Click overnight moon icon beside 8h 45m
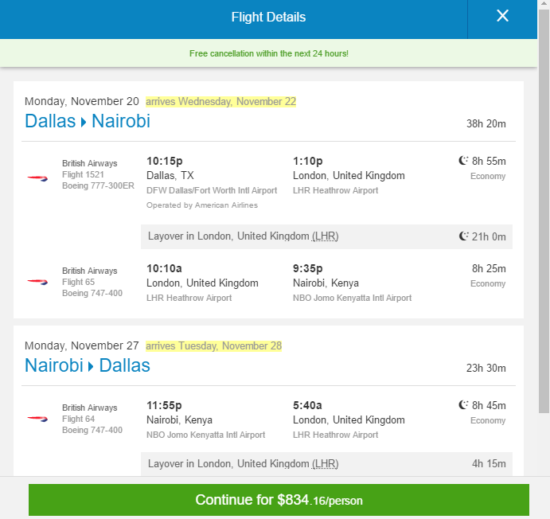The width and height of the screenshot is (550, 519). coord(463,405)
